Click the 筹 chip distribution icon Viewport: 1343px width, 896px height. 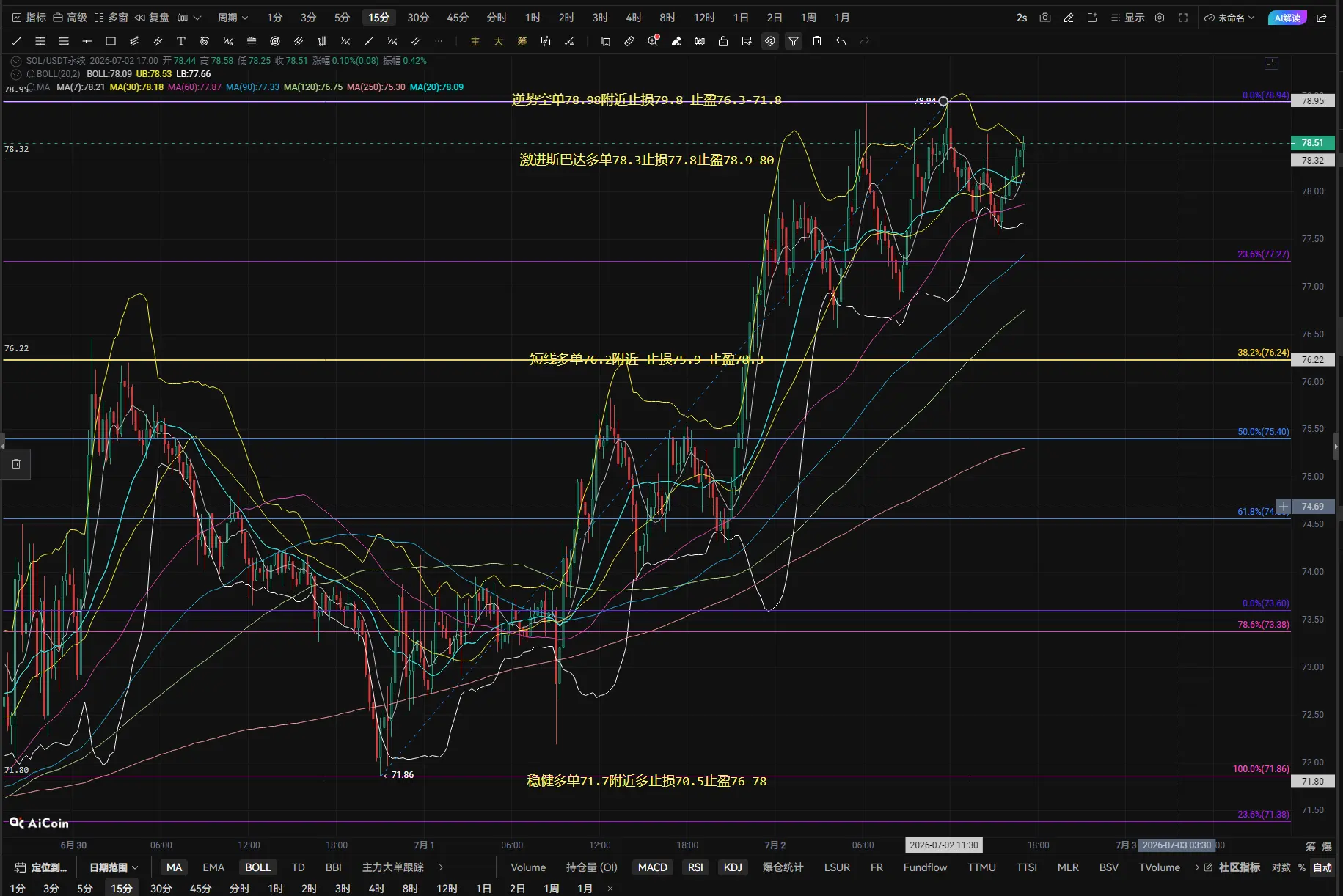coord(522,41)
